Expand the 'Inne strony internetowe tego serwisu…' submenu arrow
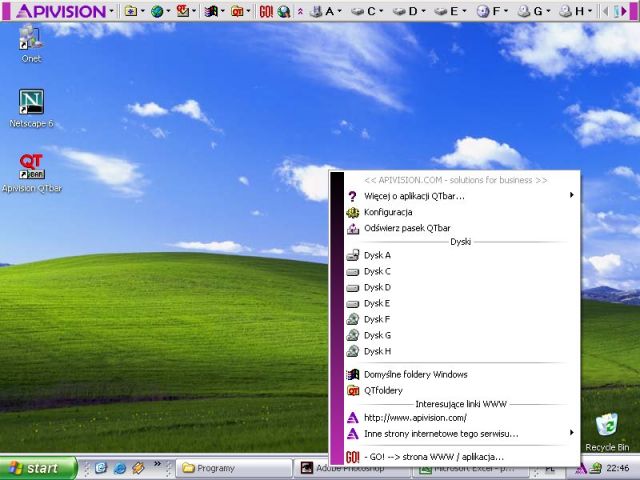This screenshot has height=480, width=640. click(572, 432)
